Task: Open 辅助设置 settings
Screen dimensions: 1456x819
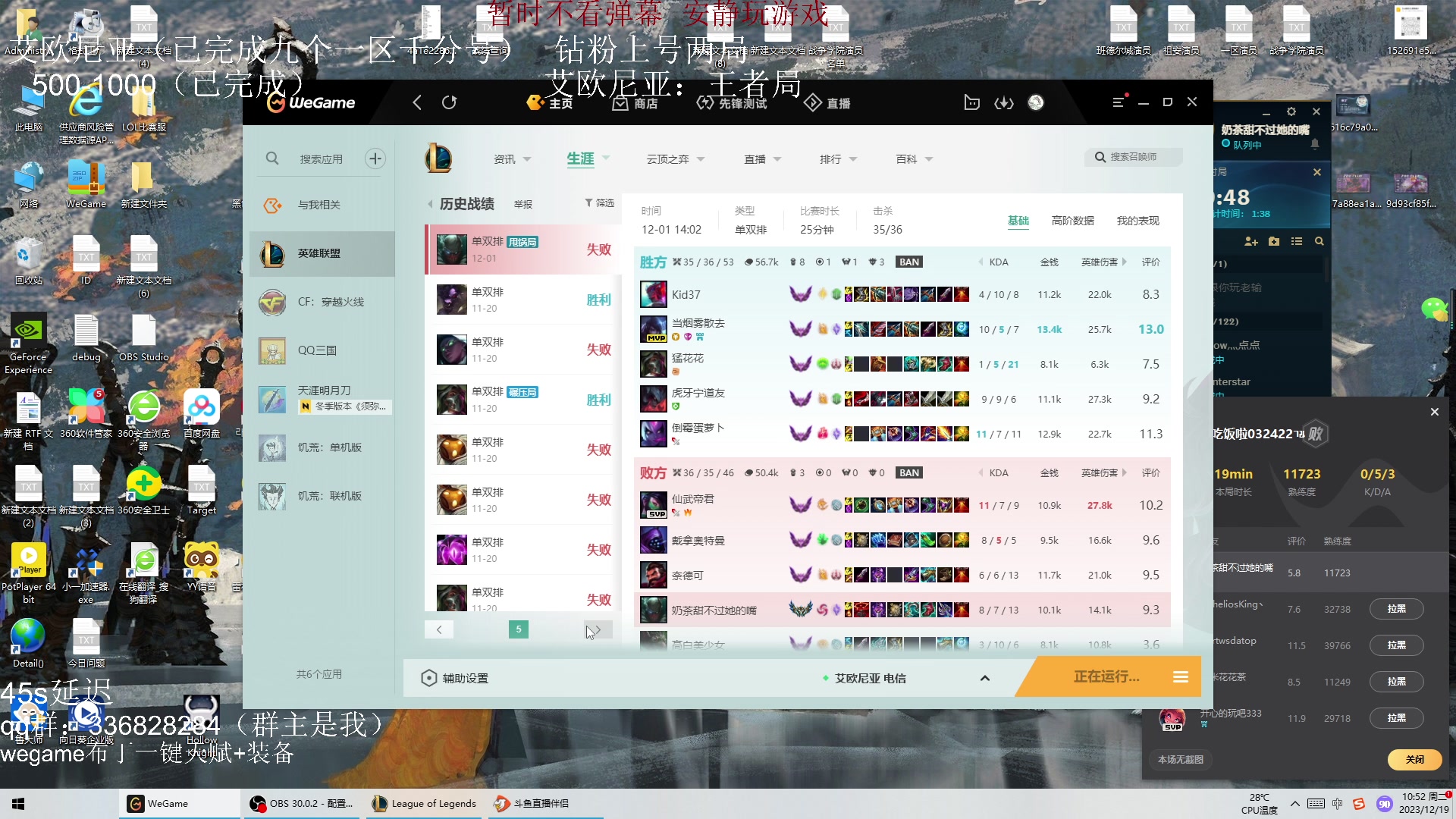Action: 456,678
